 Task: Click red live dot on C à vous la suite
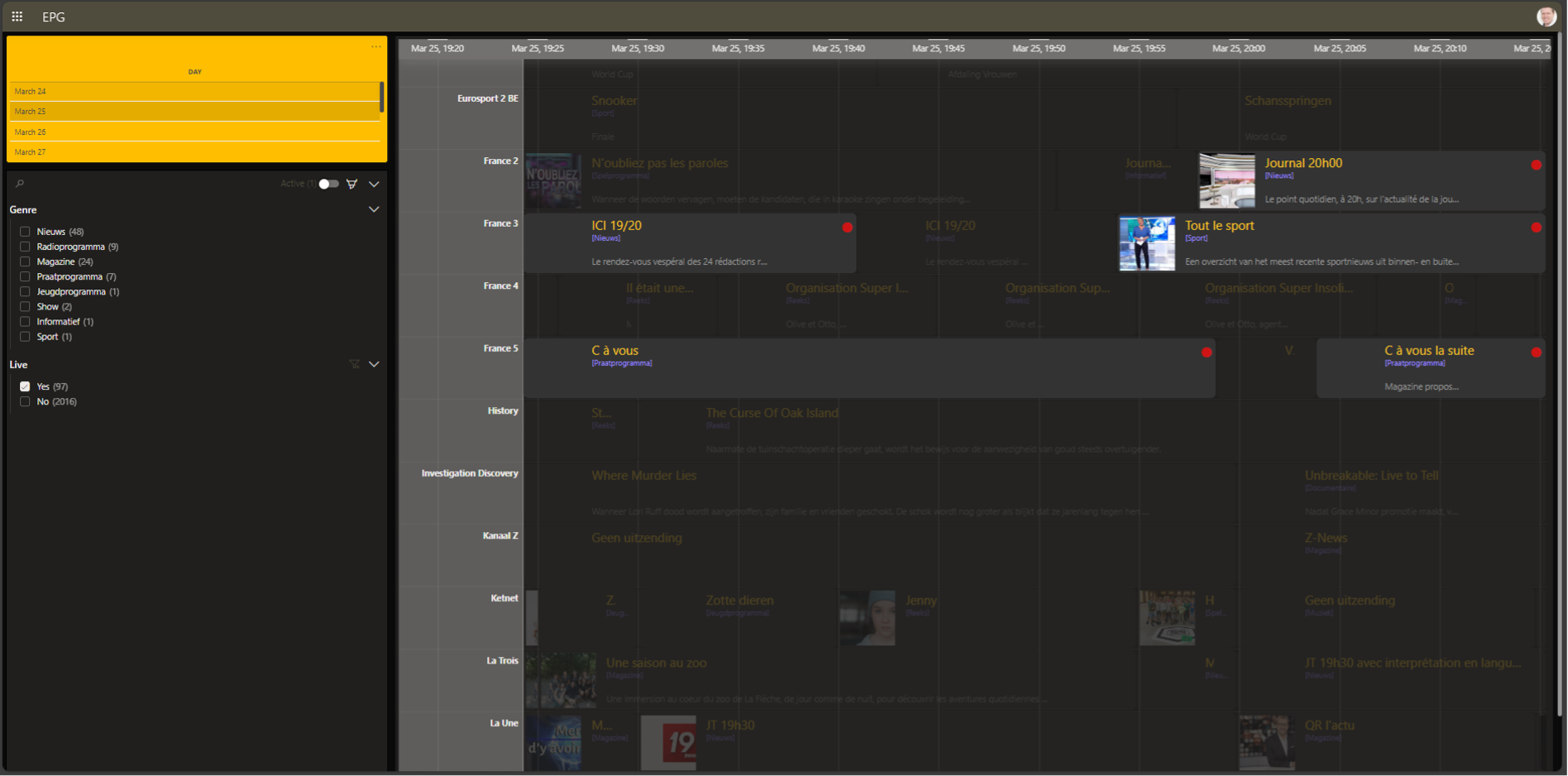(1536, 352)
